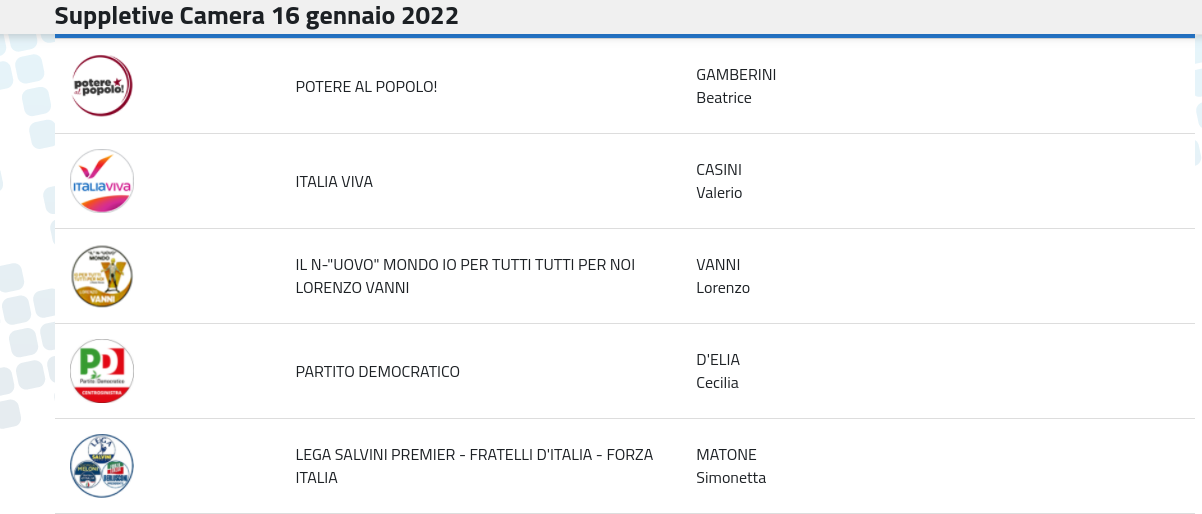Viewport: 1202px width, 514px height.
Task: Click the Suppletive Camera 16 gennaio 2022 heading
Action: click(x=257, y=16)
